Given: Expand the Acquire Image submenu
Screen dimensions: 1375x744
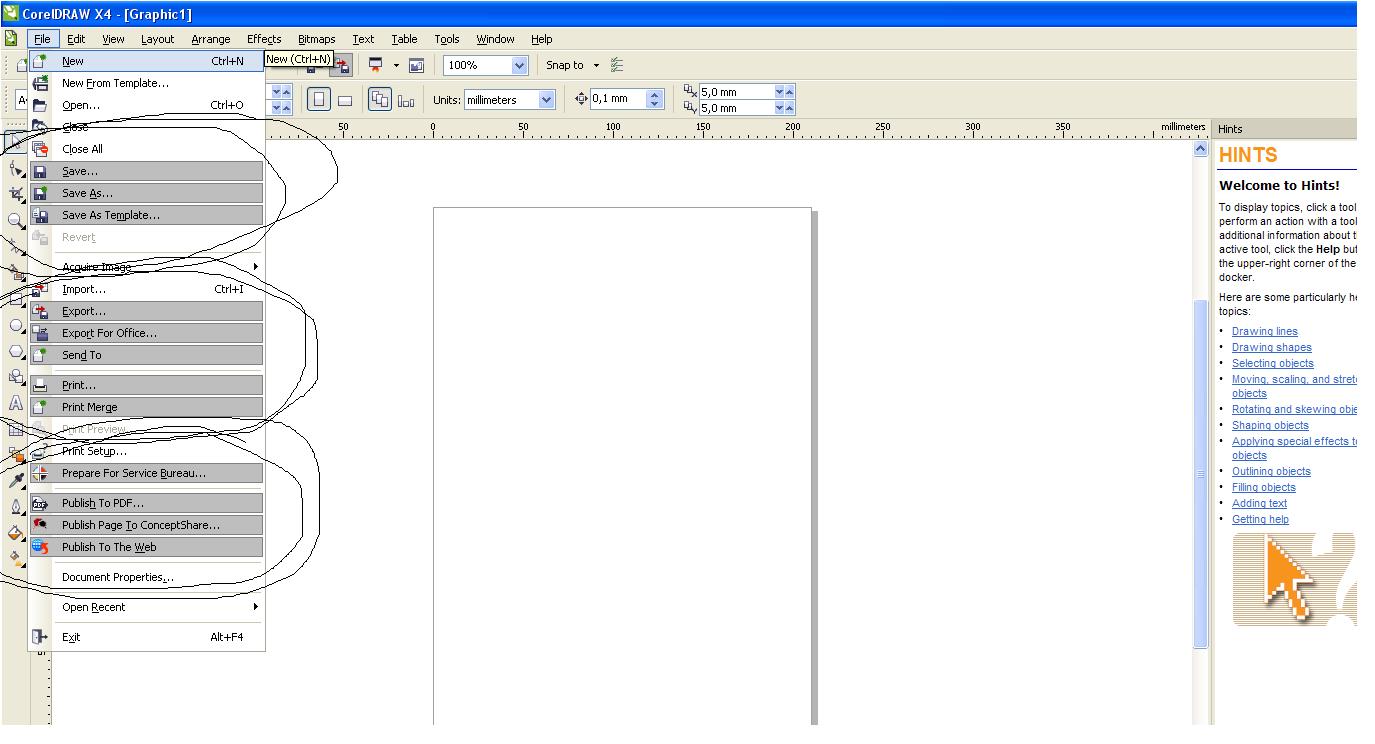Looking at the screenshot, I should [256, 267].
